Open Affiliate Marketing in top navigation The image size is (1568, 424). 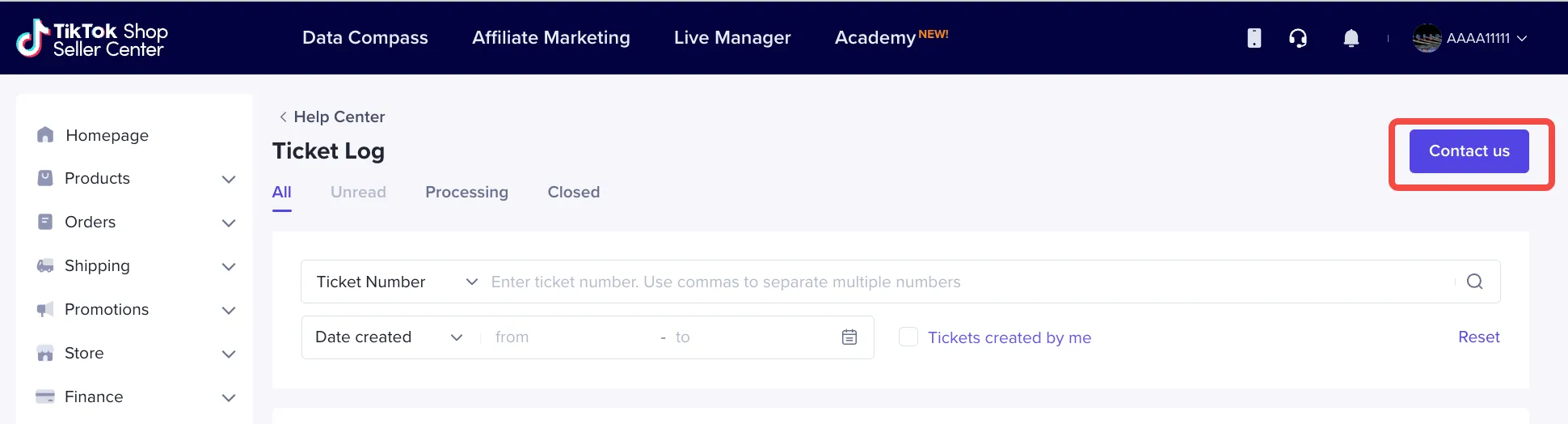tap(550, 38)
